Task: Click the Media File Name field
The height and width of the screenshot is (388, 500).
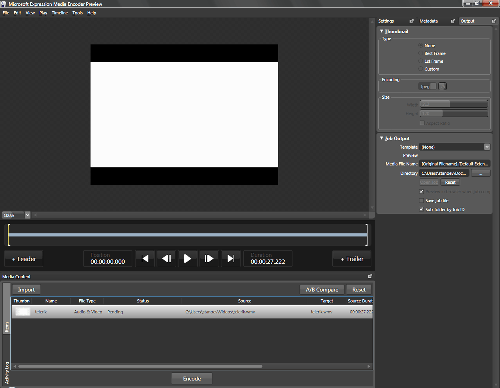Action: 455,164
